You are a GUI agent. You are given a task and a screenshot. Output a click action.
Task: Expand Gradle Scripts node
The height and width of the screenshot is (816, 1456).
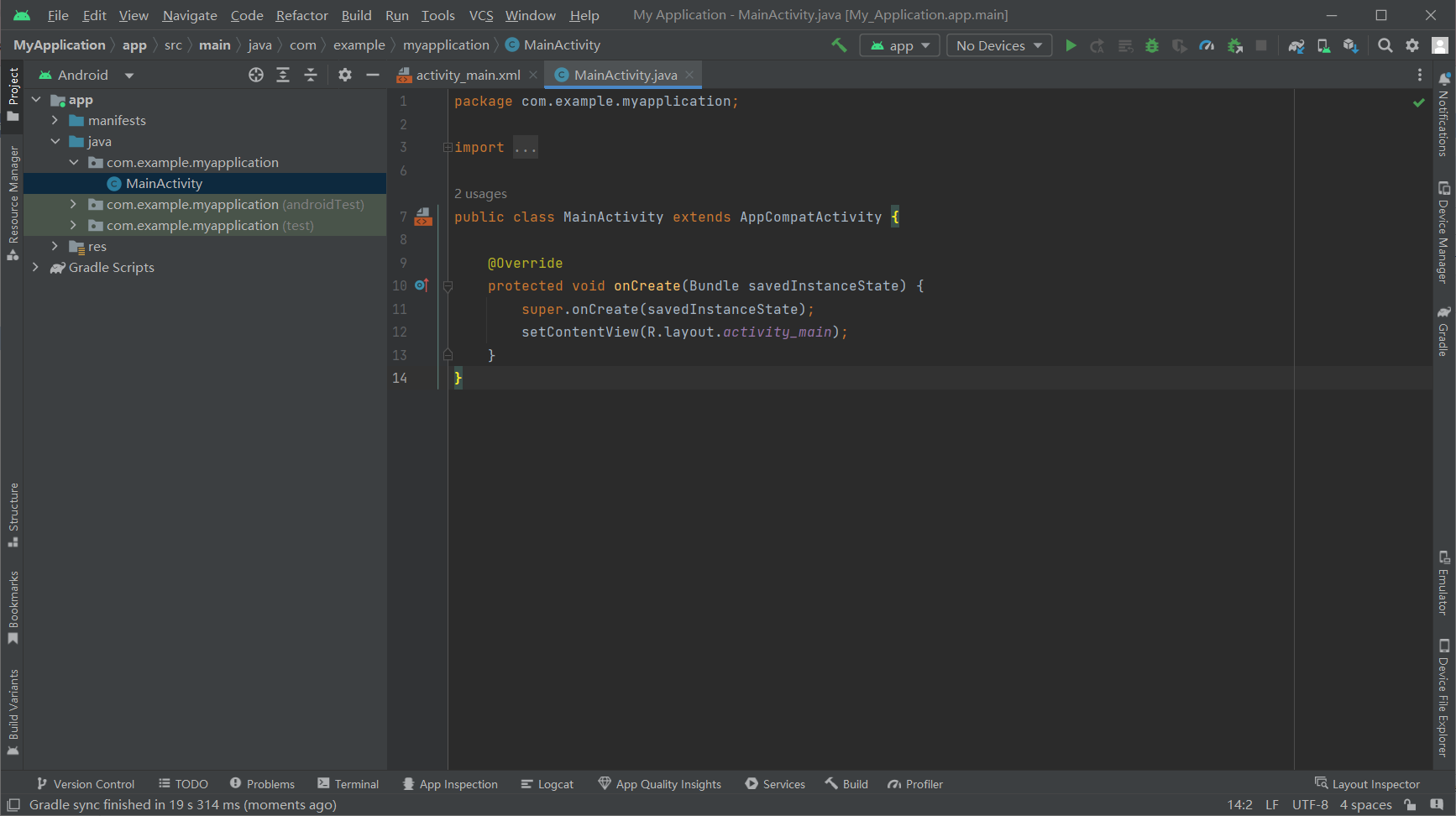coord(35,268)
